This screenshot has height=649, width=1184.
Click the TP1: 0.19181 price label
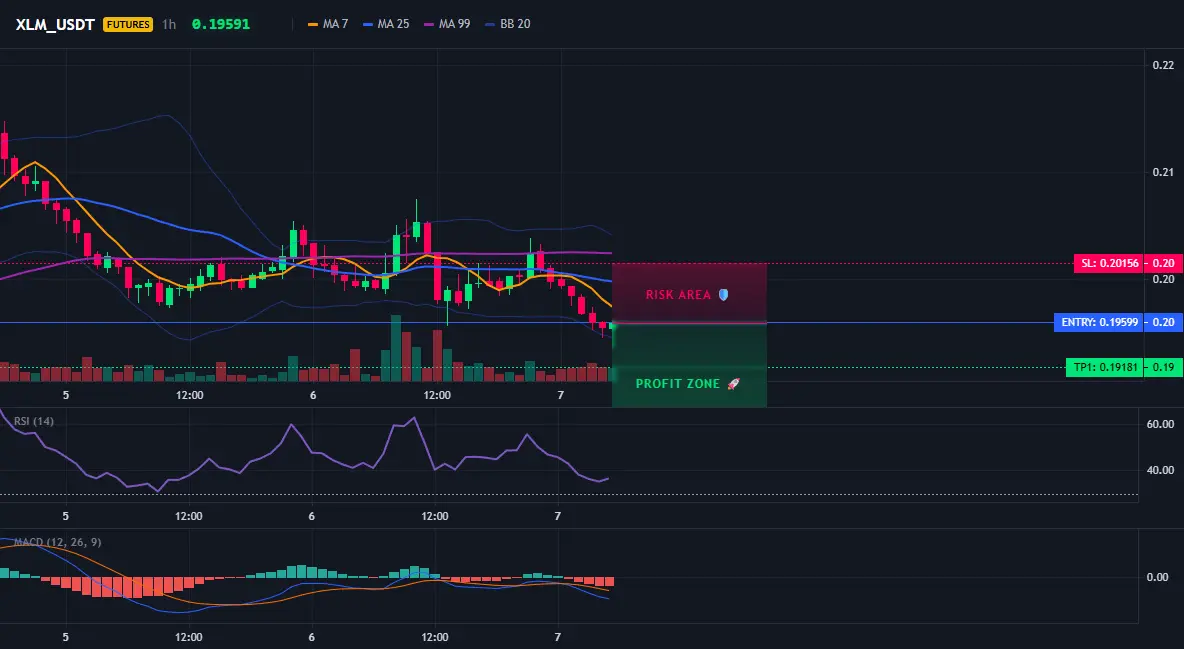(x=1104, y=368)
